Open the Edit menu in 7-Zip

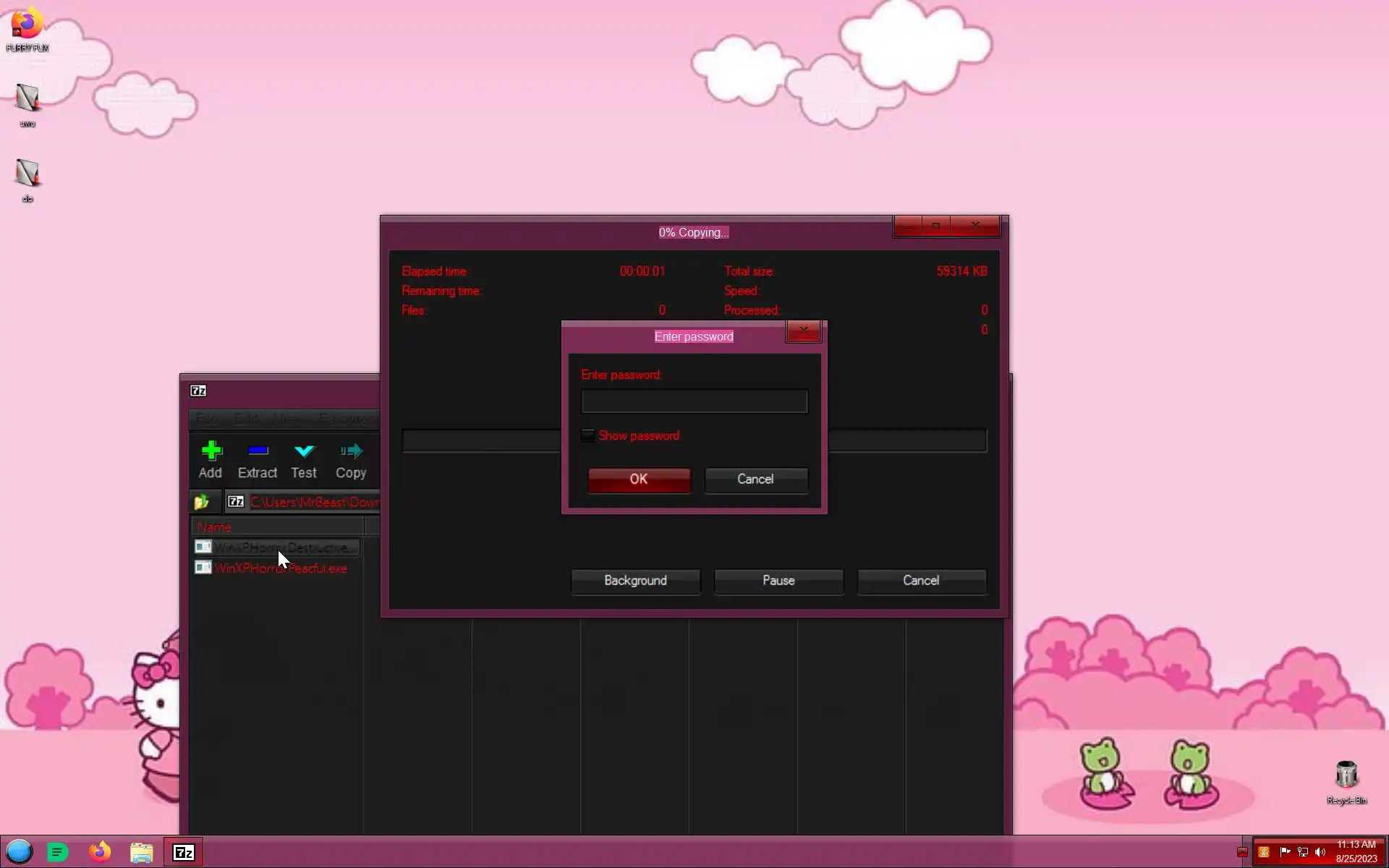(246, 419)
